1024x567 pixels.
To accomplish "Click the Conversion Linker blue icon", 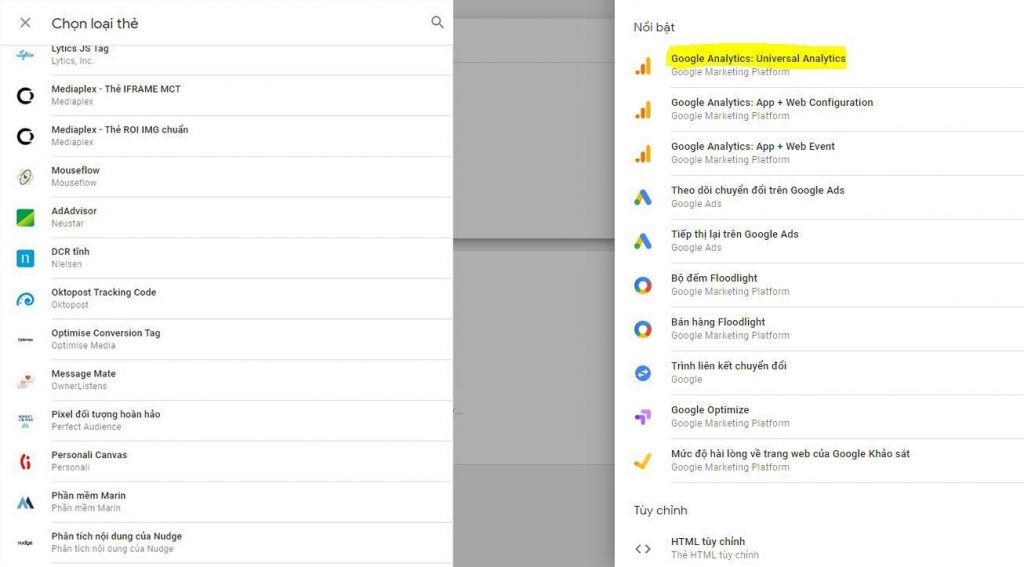I will point(643,373).
